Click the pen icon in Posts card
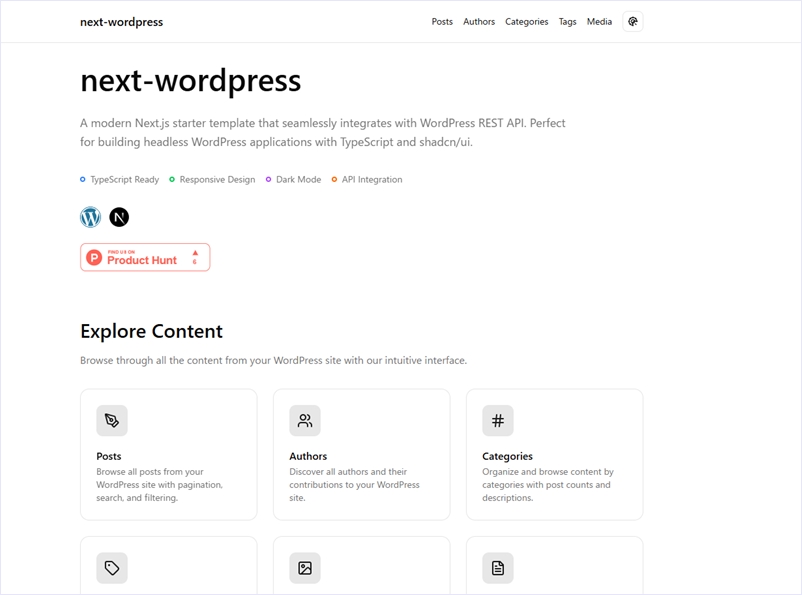 coord(112,421)
